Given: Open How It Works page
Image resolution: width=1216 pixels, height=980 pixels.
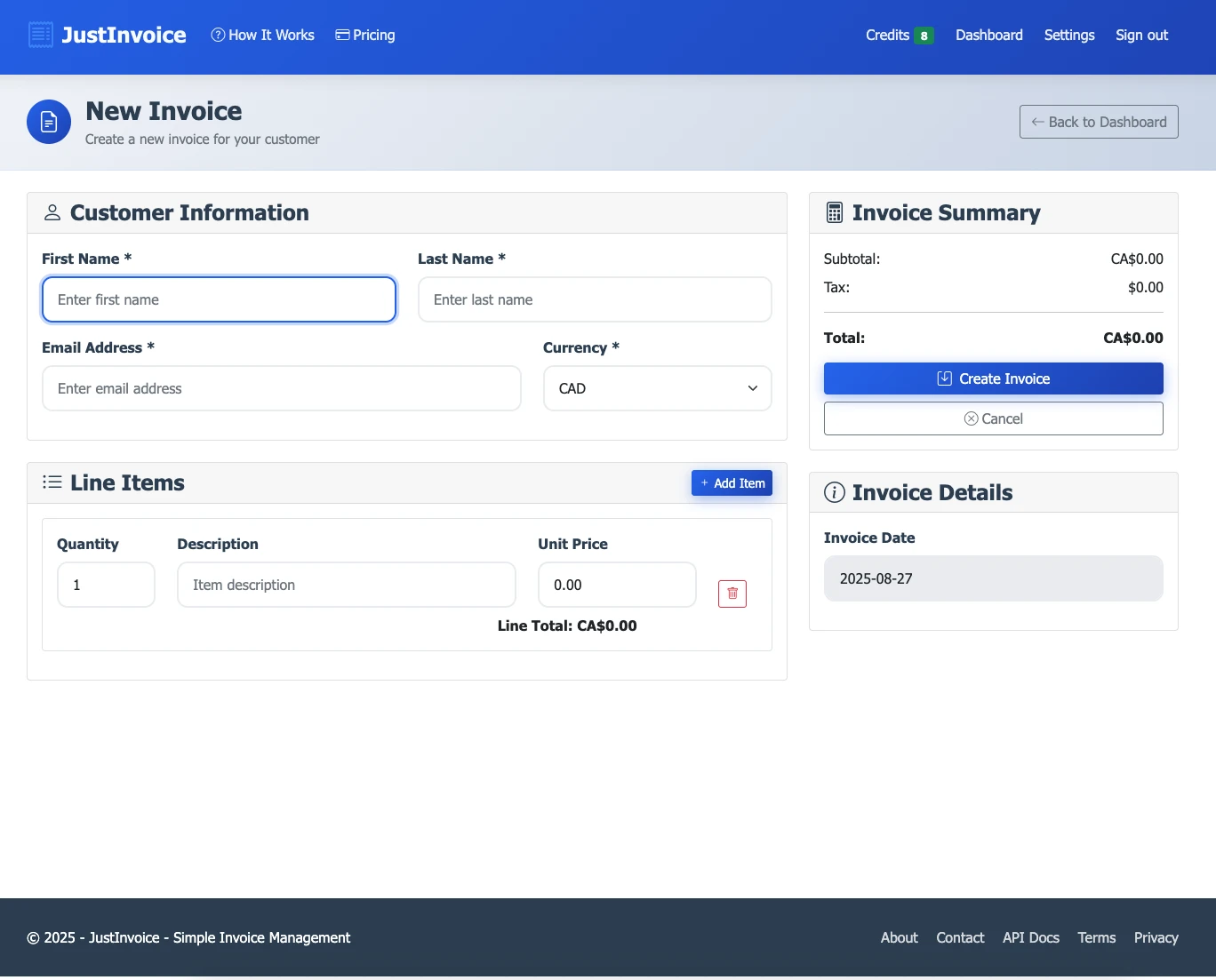Looking at the screenshot, I should coord(263,36).
